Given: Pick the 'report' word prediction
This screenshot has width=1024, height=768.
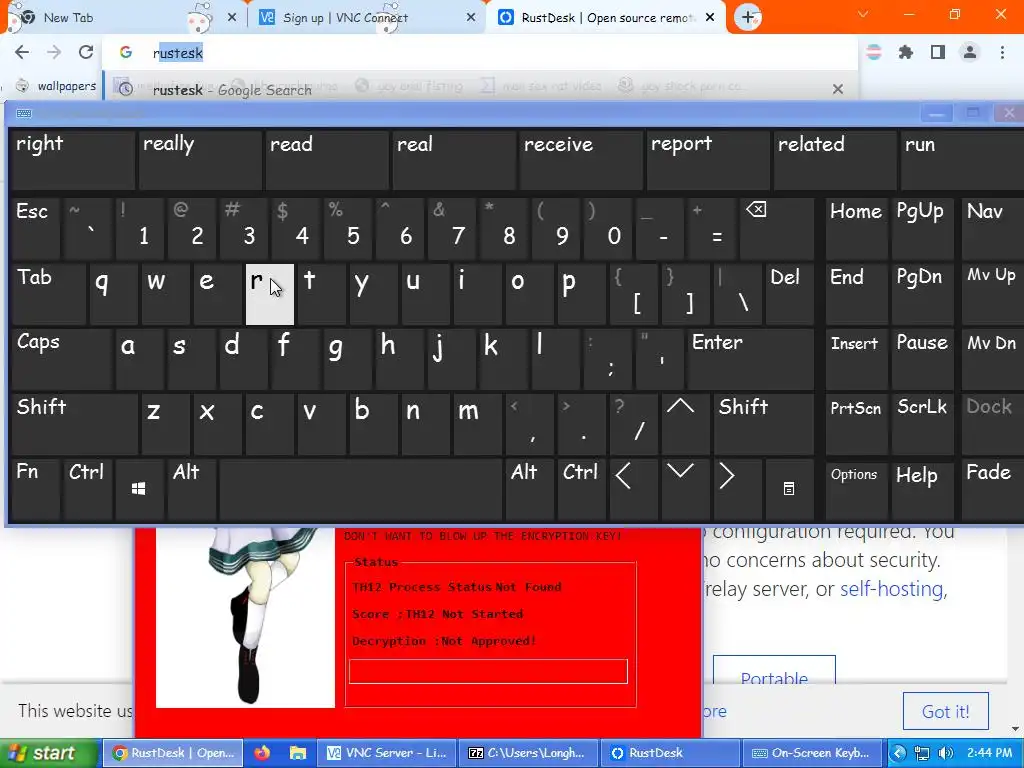Looking at the screenshot, I should pos(708,160).
